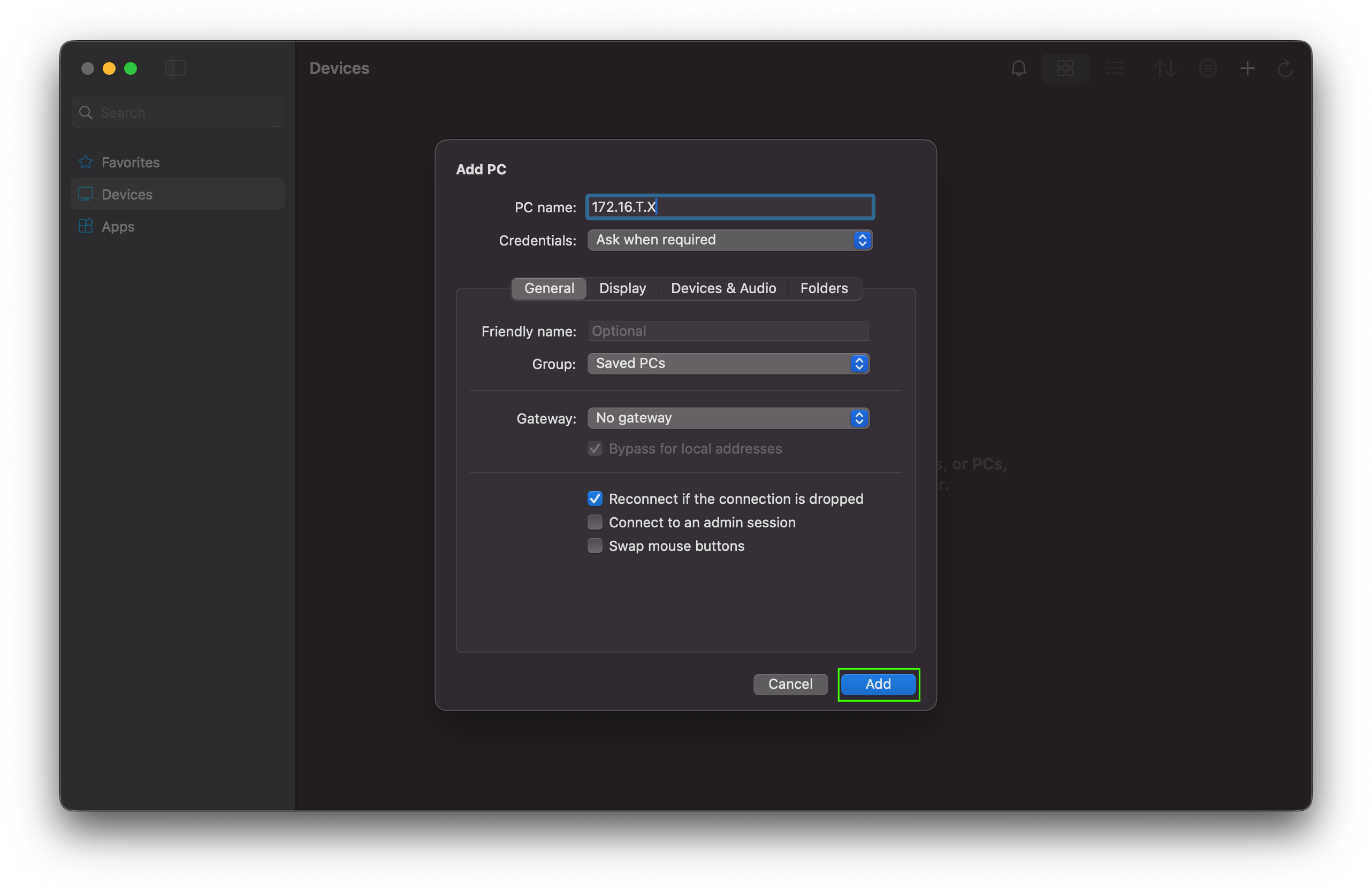Switch to grid view icon
This screenshot has width=1372, height=890.
(x=1065, y=68)
